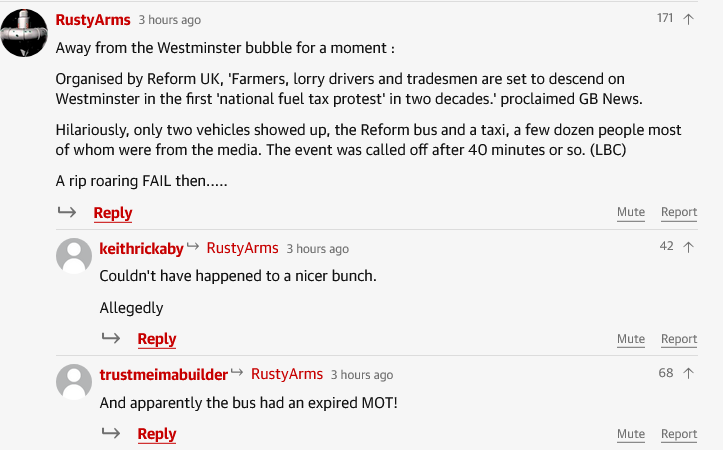
Task: Open RustyArms parent link in trustmeimabuilder's reply
Action: tap(287, 374)
